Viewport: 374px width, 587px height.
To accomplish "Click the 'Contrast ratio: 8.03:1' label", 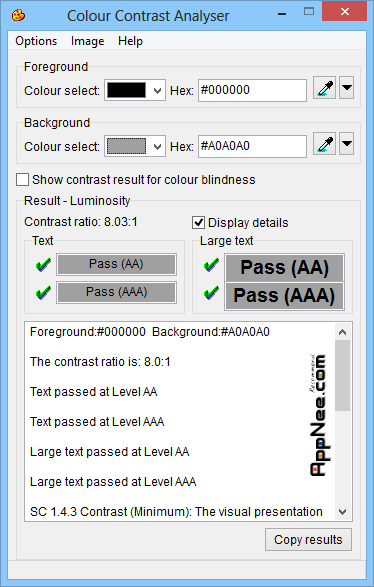I will [x=81, y=222].
